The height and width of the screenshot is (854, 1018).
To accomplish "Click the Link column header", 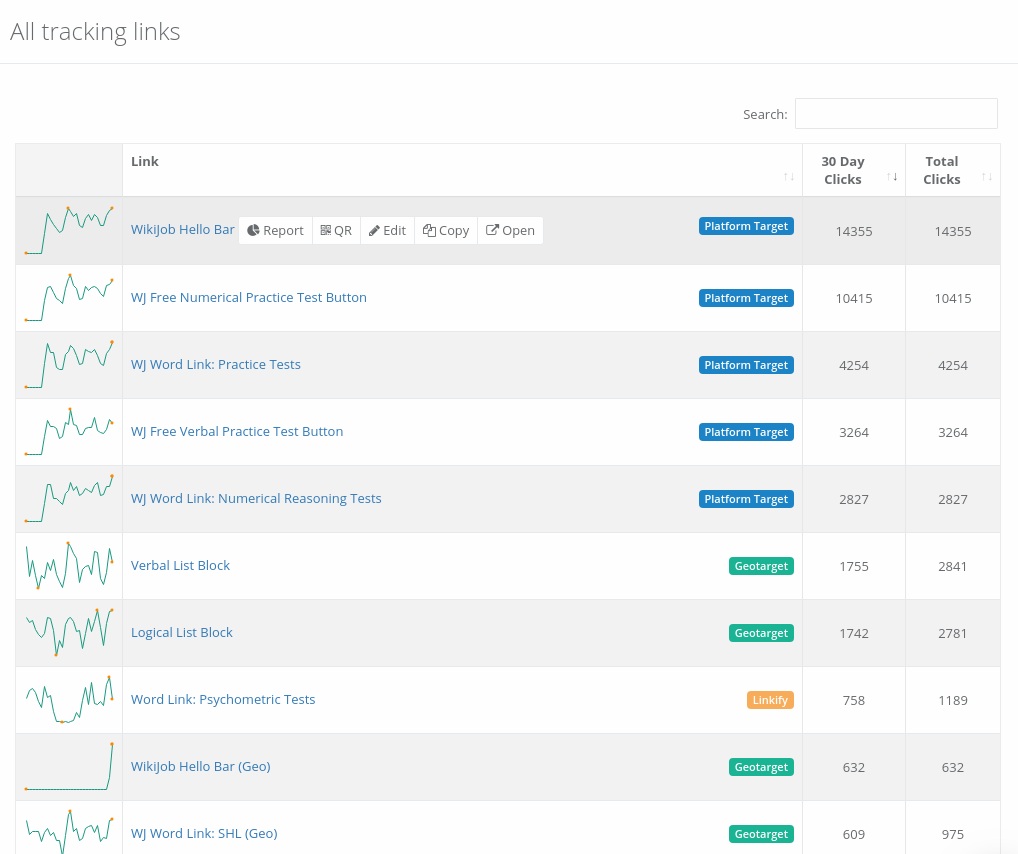I will click(x=145, y=161).
